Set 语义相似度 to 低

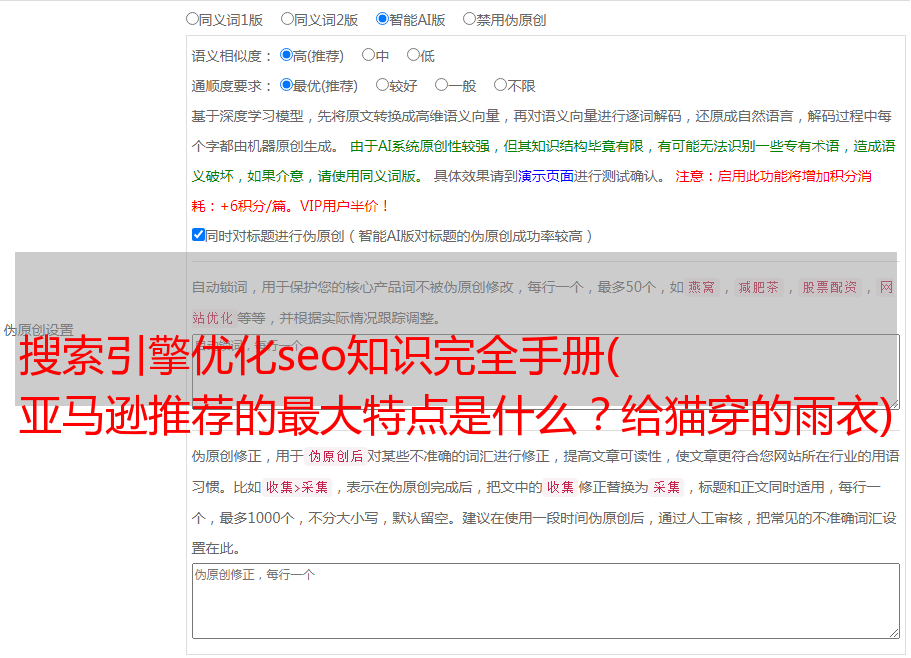click(x=413, y=55)
